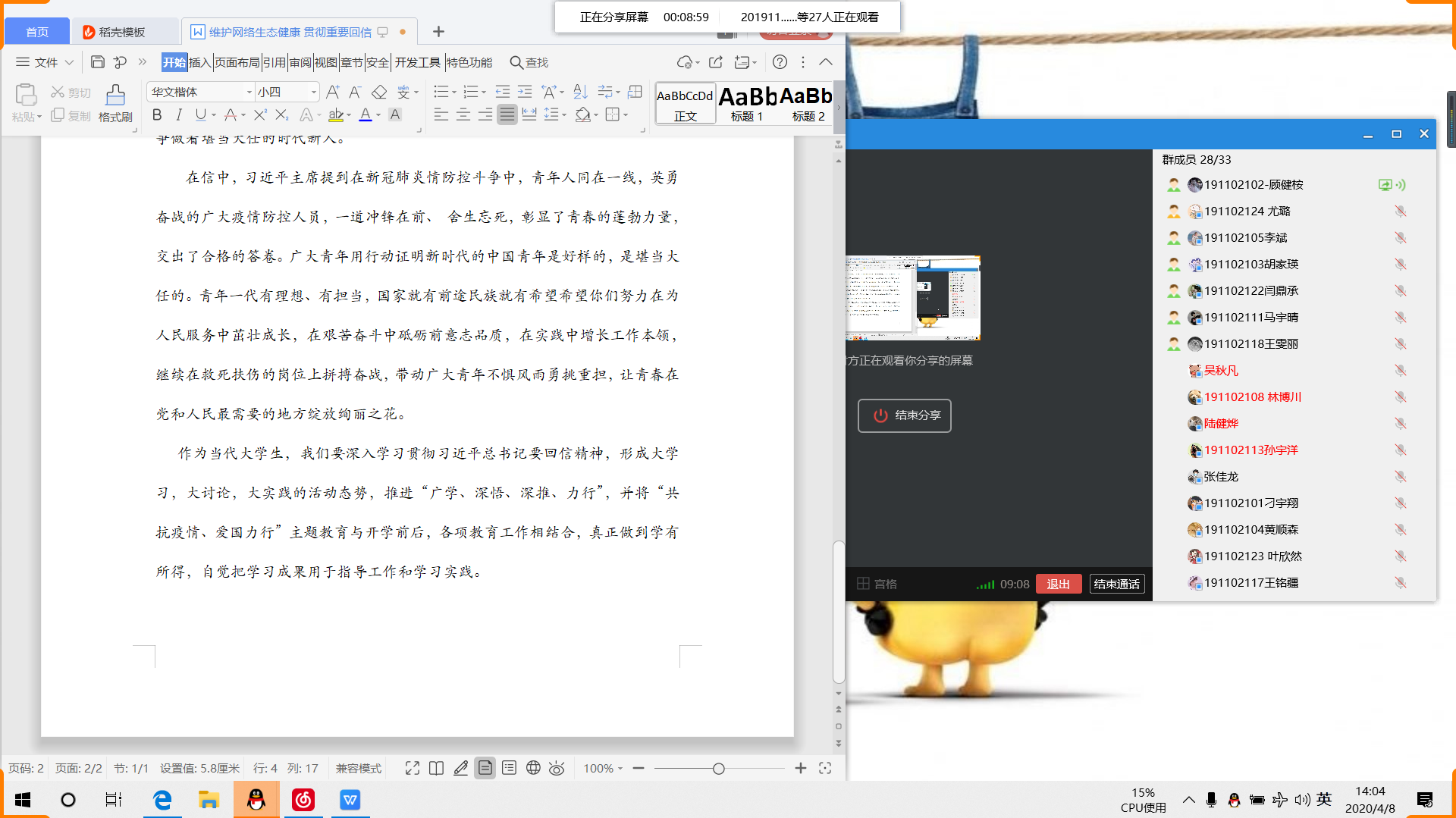Click the Format Painter (格式刷) icon

point(115,102)
